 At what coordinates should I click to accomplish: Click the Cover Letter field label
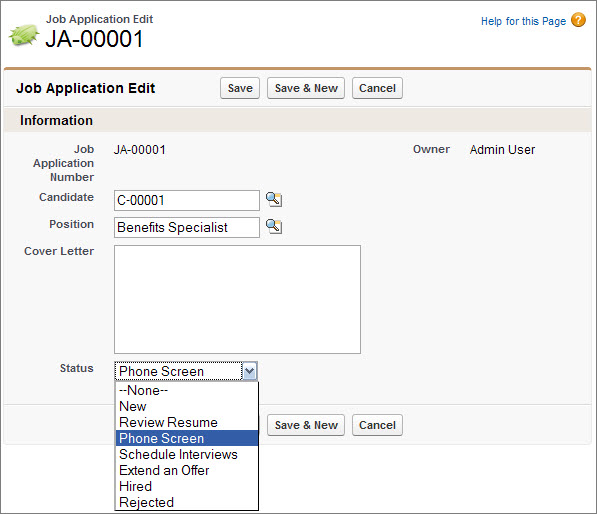pos(59,251)
